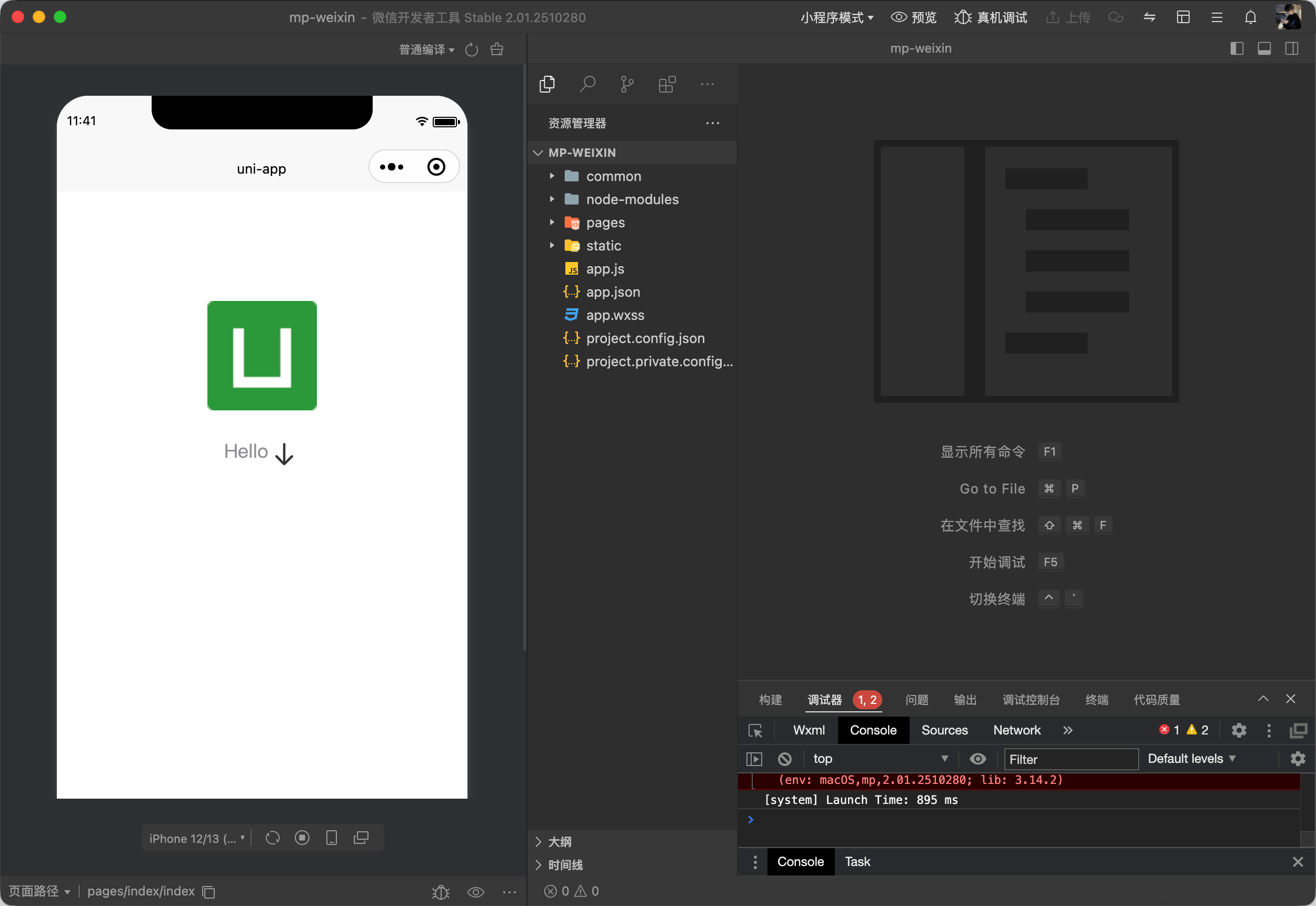Image resolution: width=1316 pixels, height=906 pixels.
Task: Open the search panel magnifier icon
Action: pos(587,85)
